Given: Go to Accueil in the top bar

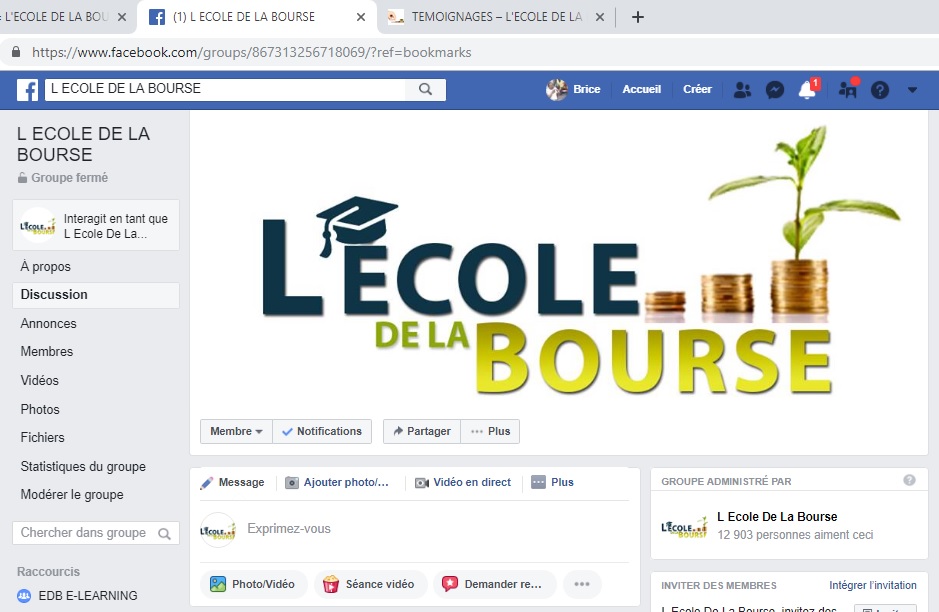Looking at the screenshot, I should [641, 89].
